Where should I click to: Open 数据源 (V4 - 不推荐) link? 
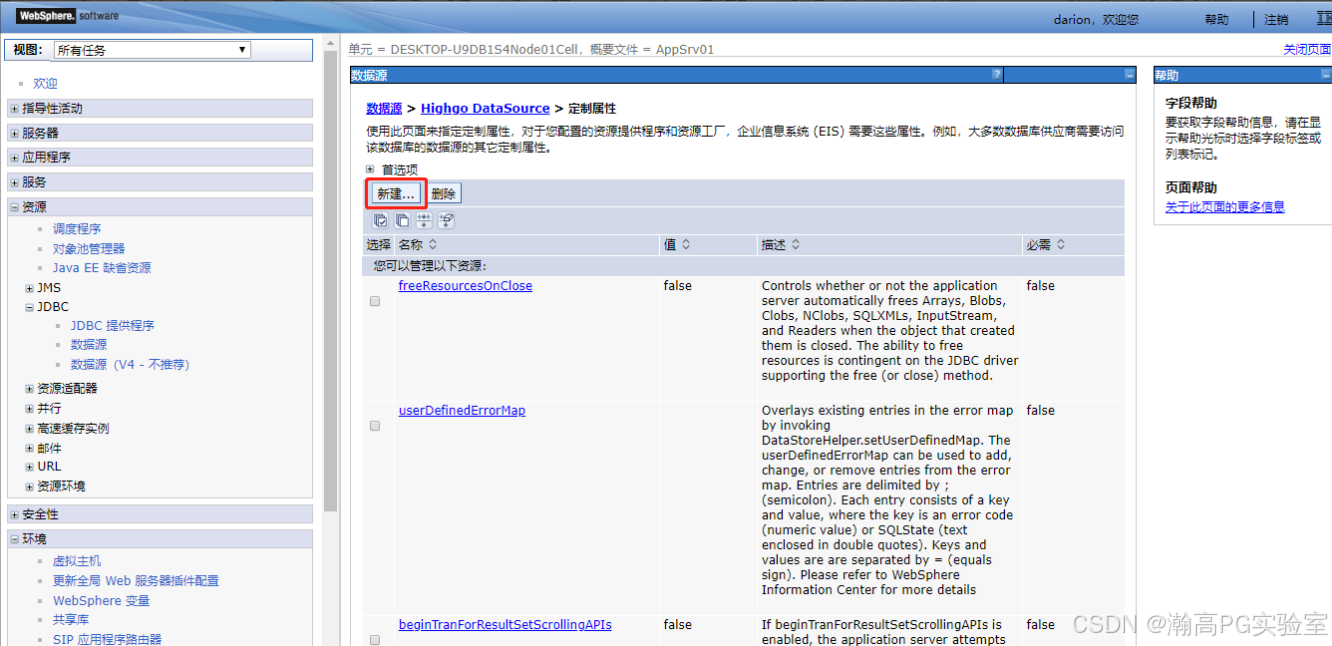pyautogui.click(x=130, y=365)
